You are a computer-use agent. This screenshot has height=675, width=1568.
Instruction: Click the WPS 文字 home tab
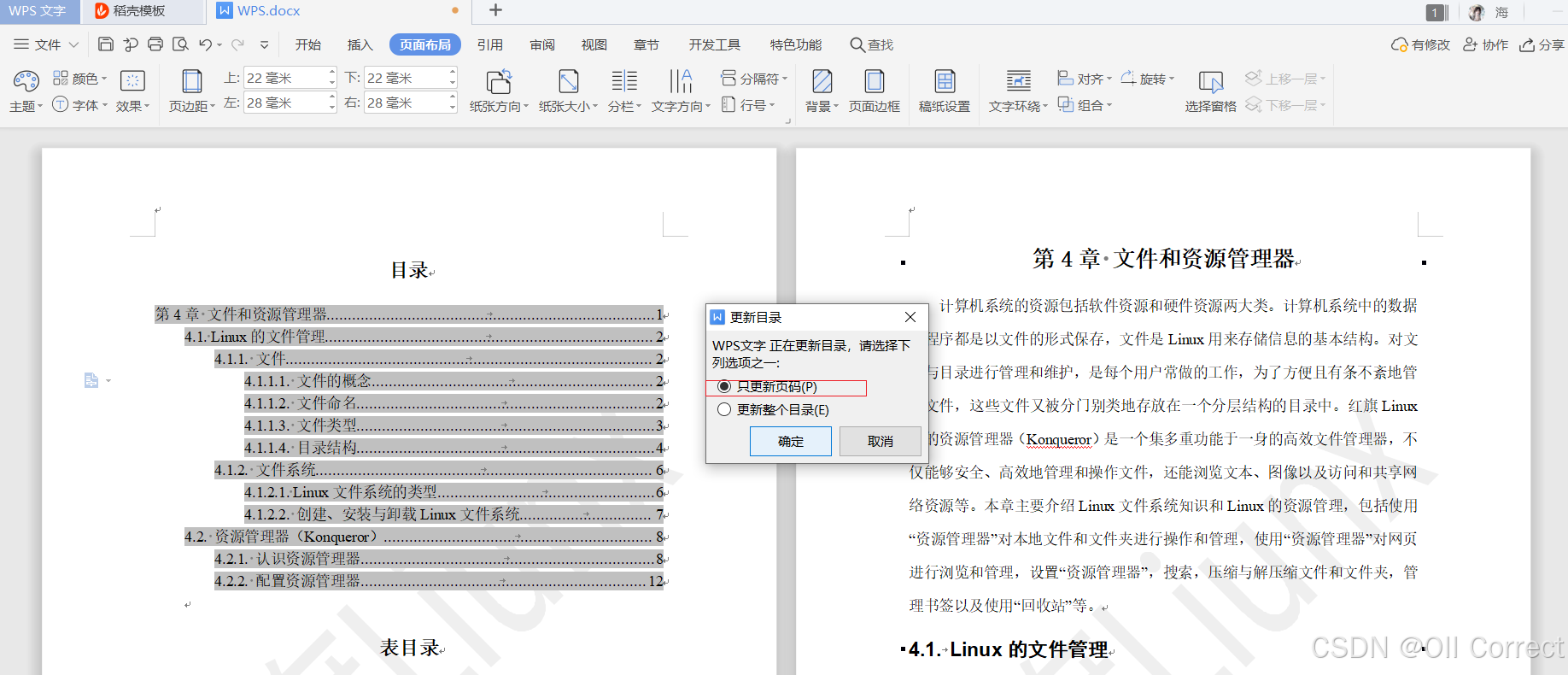coord(38,11)
